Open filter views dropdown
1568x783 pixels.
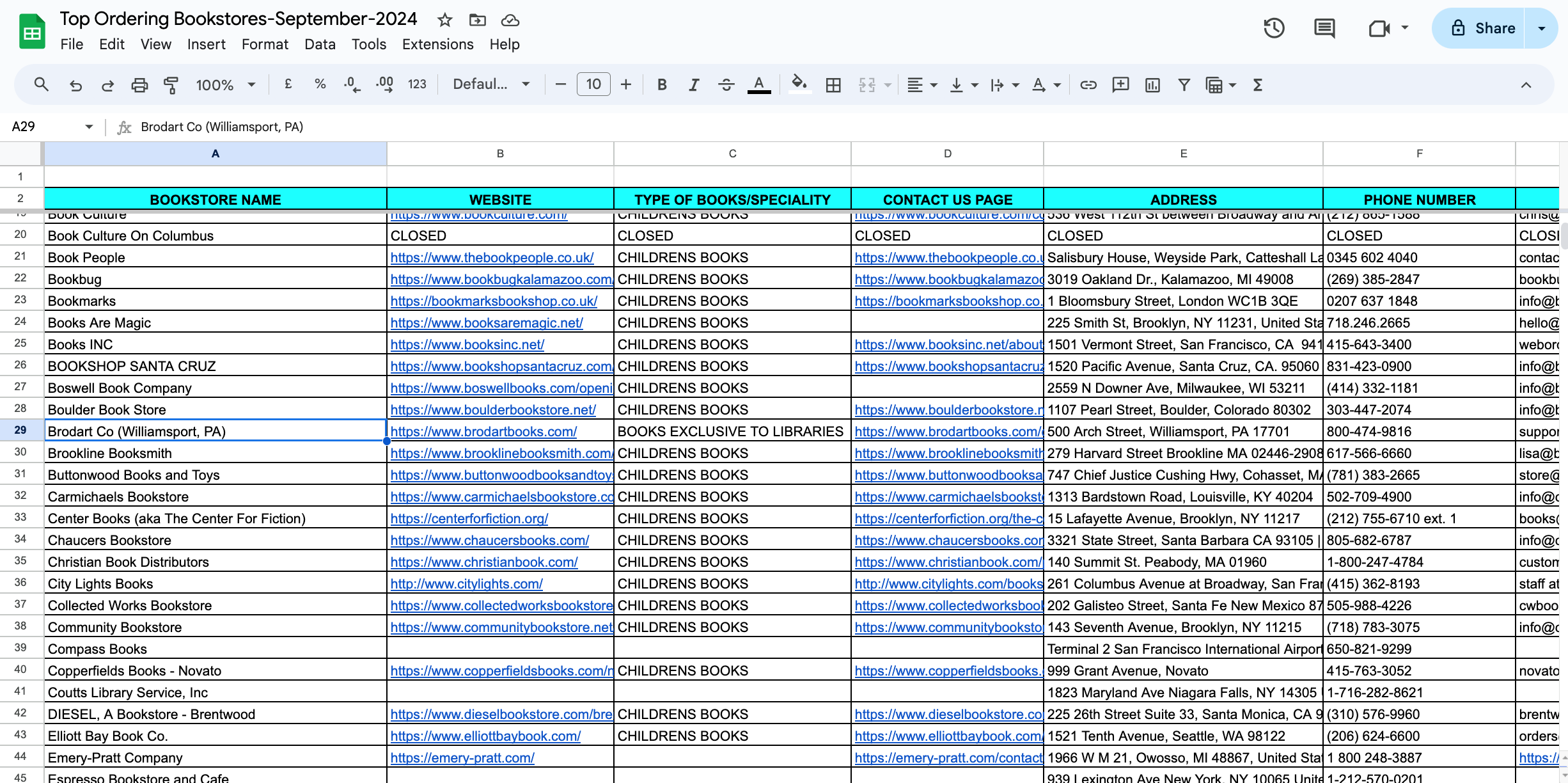1221,84
